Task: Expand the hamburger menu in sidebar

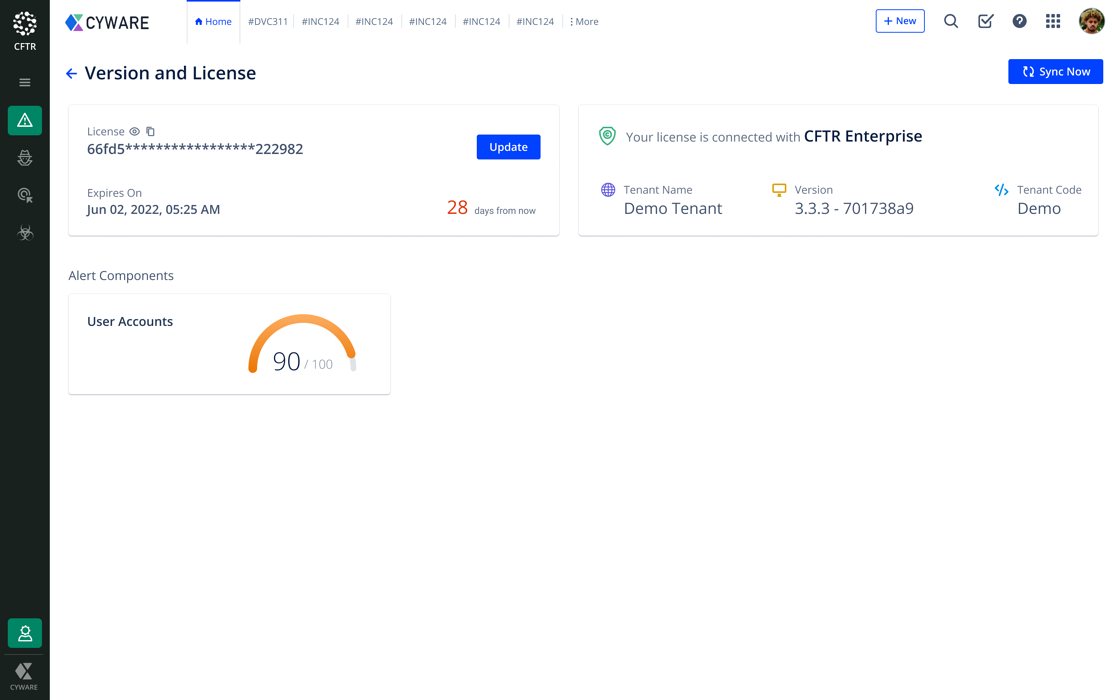Action: [25, 83]
